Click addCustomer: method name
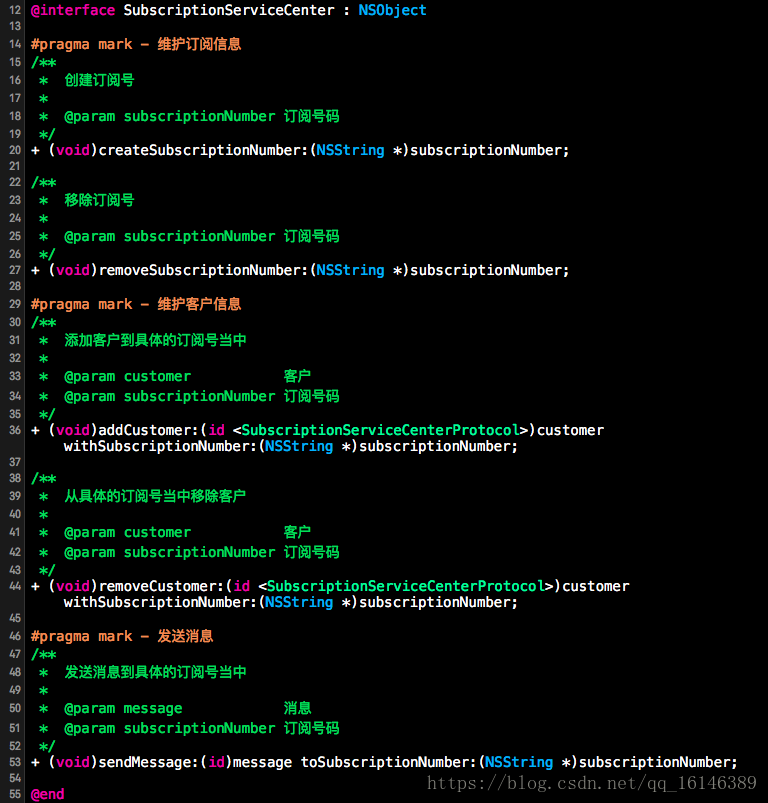Screen dimensions: 768x803 pyautogui.click(x=148, y=430)
